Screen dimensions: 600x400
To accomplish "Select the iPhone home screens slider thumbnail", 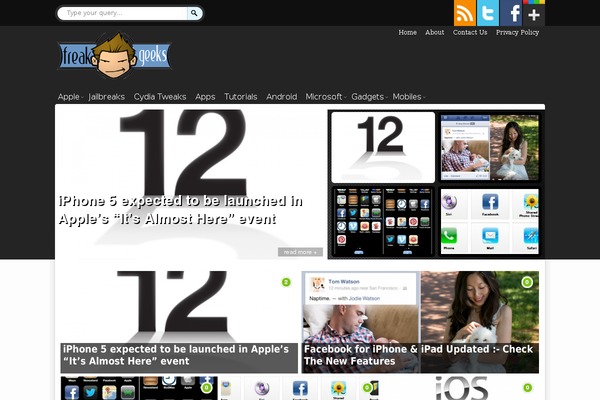I will [383, 221].
